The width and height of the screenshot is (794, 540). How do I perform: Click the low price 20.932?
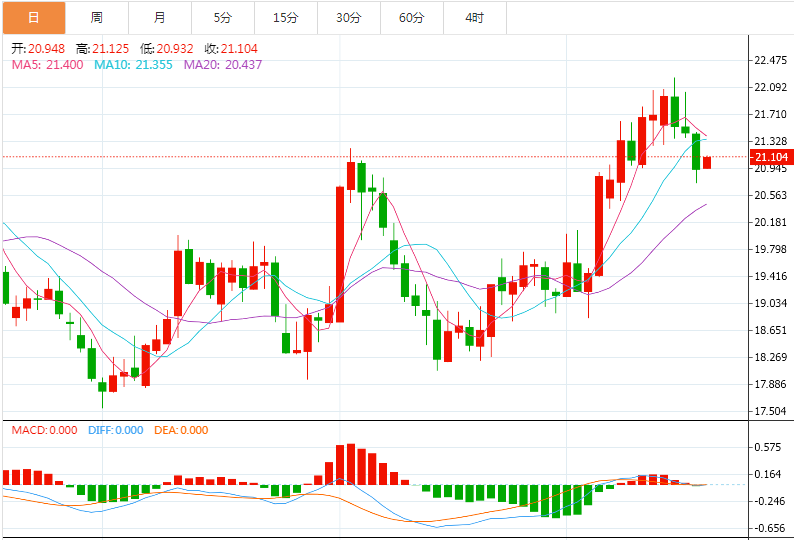tap(175, 49)
